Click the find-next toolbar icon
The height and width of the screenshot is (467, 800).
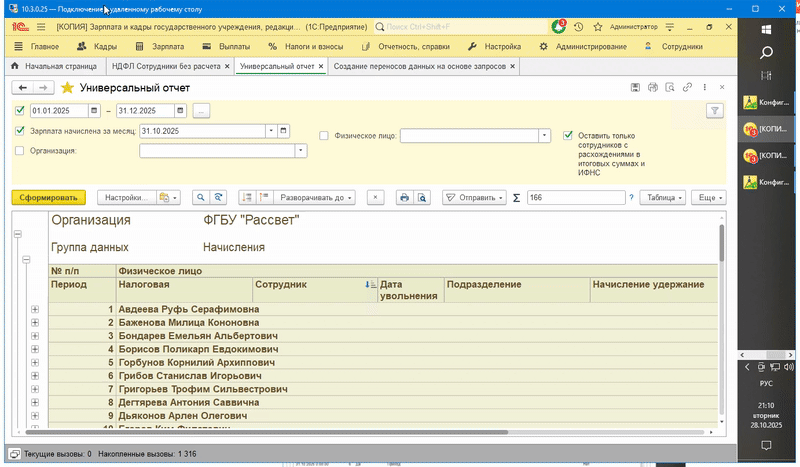tap(218, 198)
